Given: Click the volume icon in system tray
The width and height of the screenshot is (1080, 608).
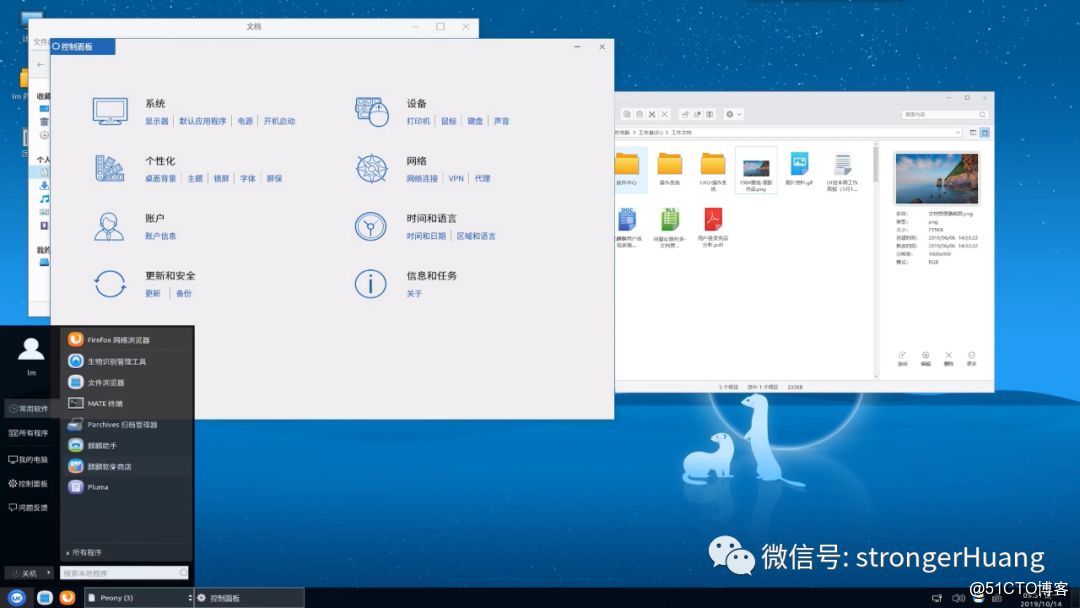Looking at the screenshot, I should click(957, 598).
